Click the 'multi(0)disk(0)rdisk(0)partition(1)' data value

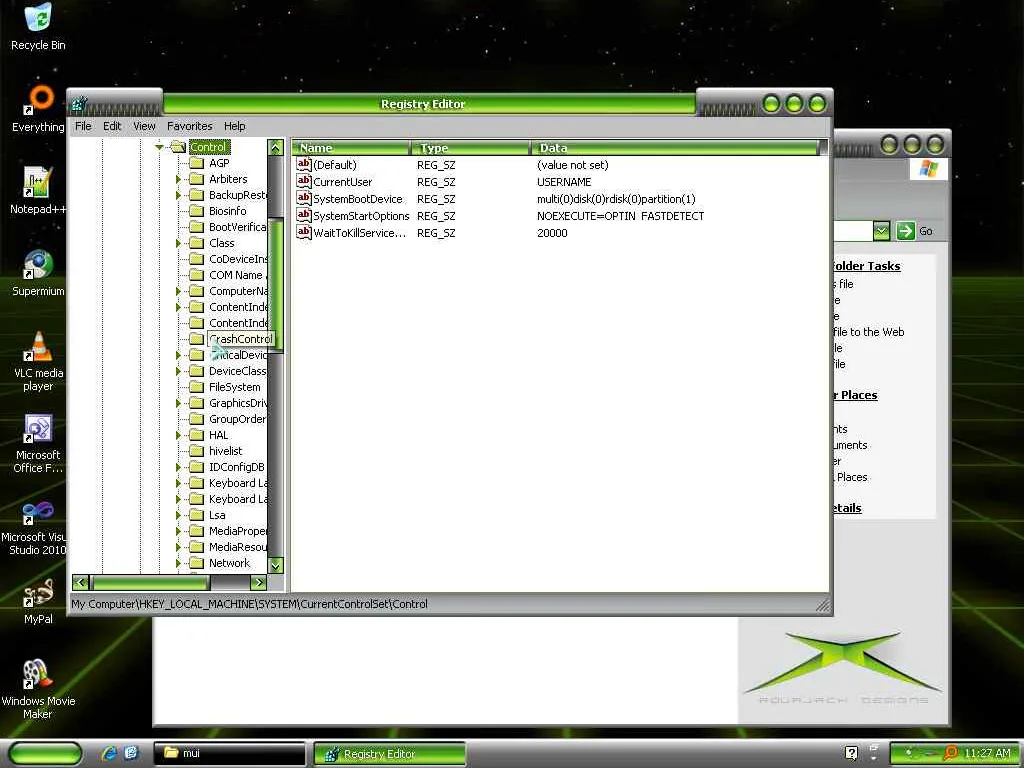pyautogui.click(x=616, y=199)
